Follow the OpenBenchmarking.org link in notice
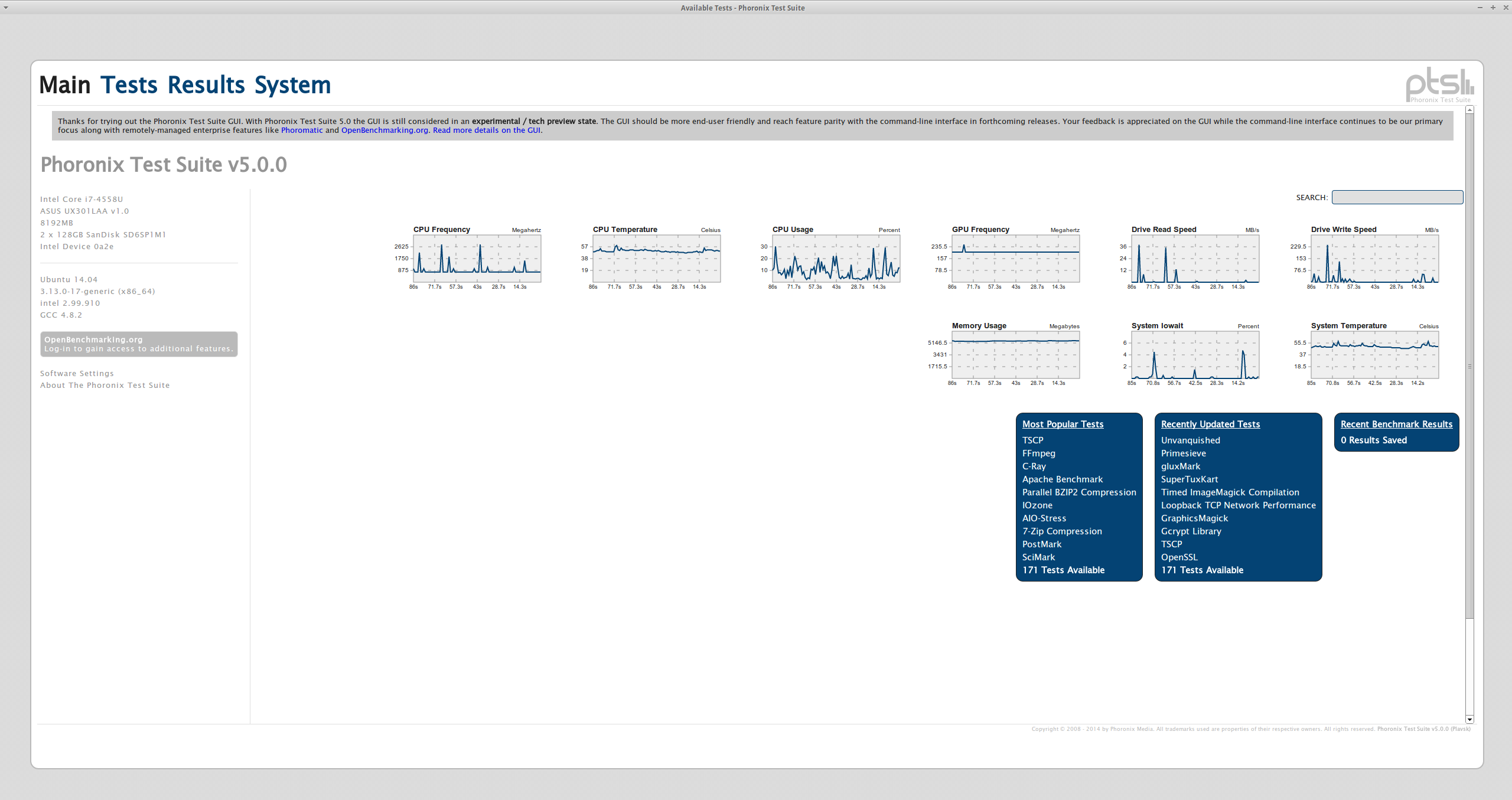Image resolution: width=1512 pixels, height=800 pixels. (x=384, y=130)
